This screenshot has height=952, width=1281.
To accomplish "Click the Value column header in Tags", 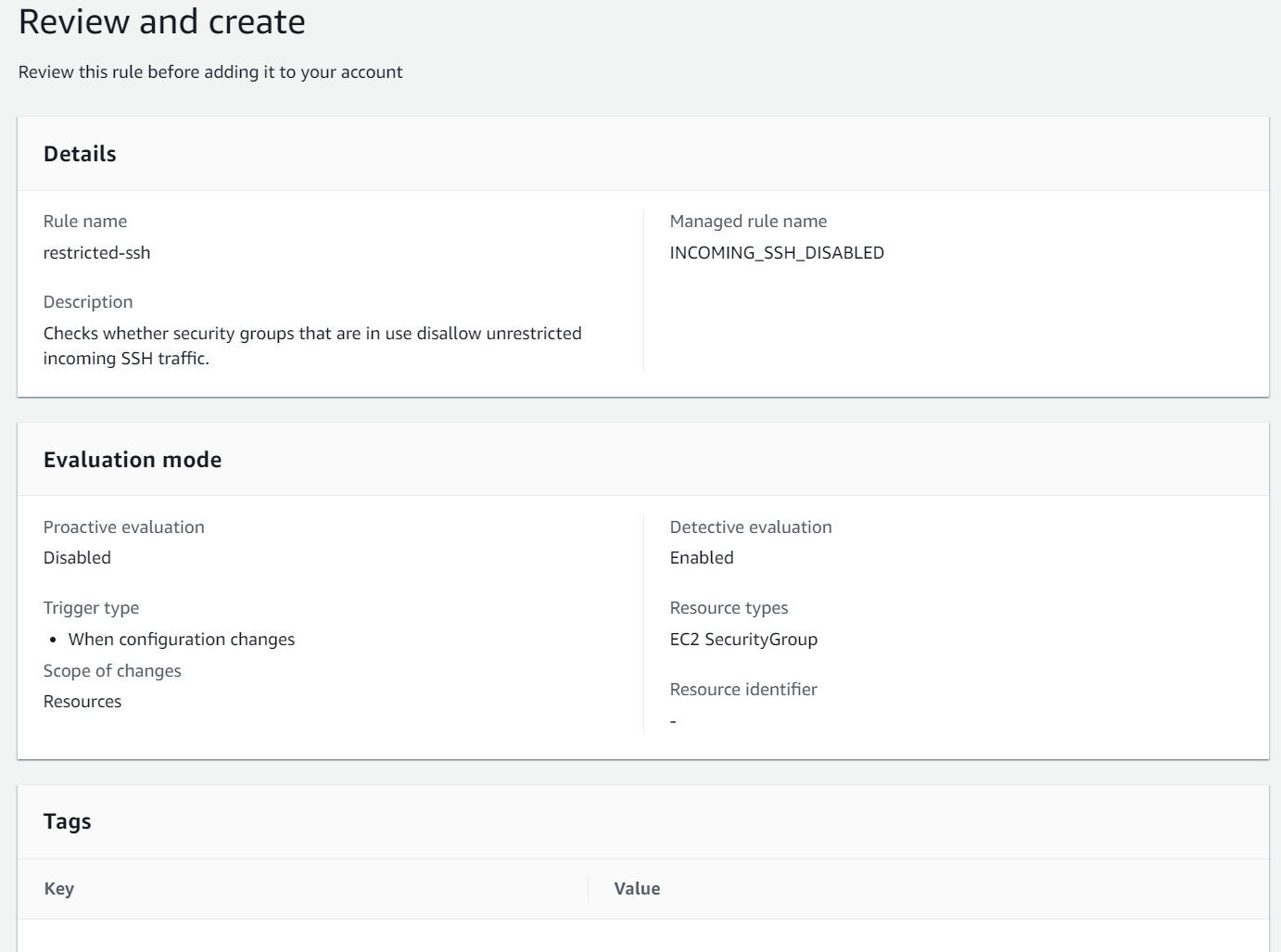I will (x=637, y=889).
